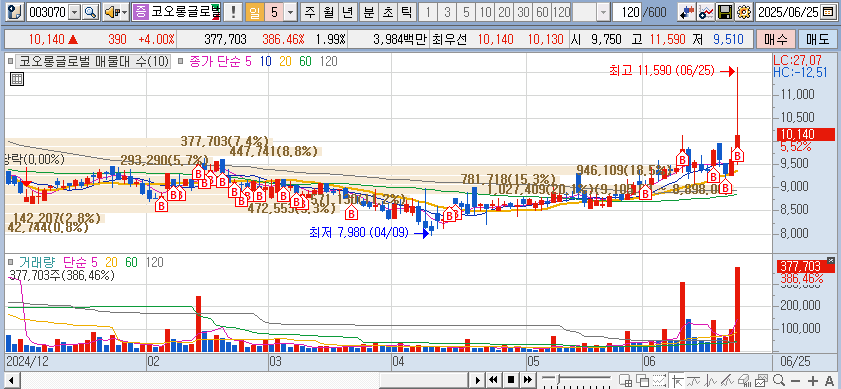
Task: Play chart replay forward
Action: point(477,380)
